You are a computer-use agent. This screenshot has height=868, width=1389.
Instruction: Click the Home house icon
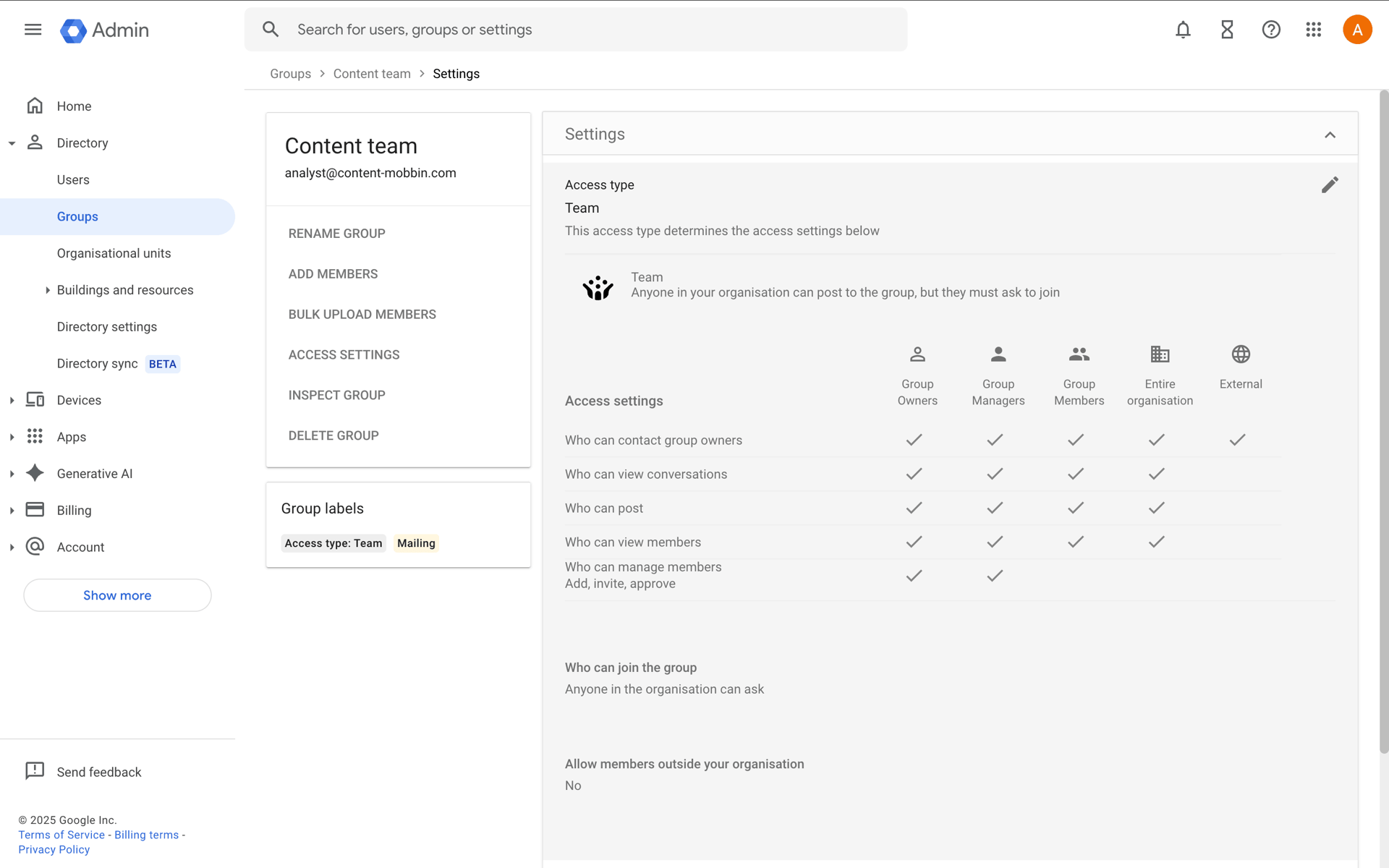point(35,106)
